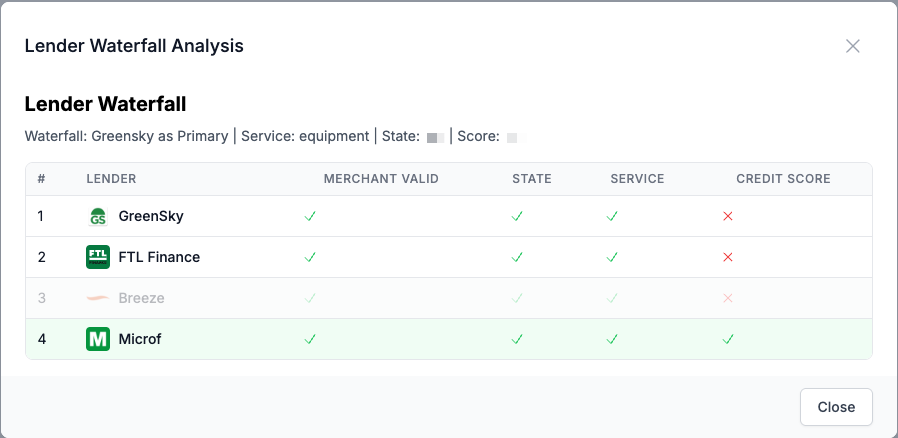Click GreenSky's merchant valid checkmark
Viewport: 898px width, 438px height.
(x=310, y=216)
